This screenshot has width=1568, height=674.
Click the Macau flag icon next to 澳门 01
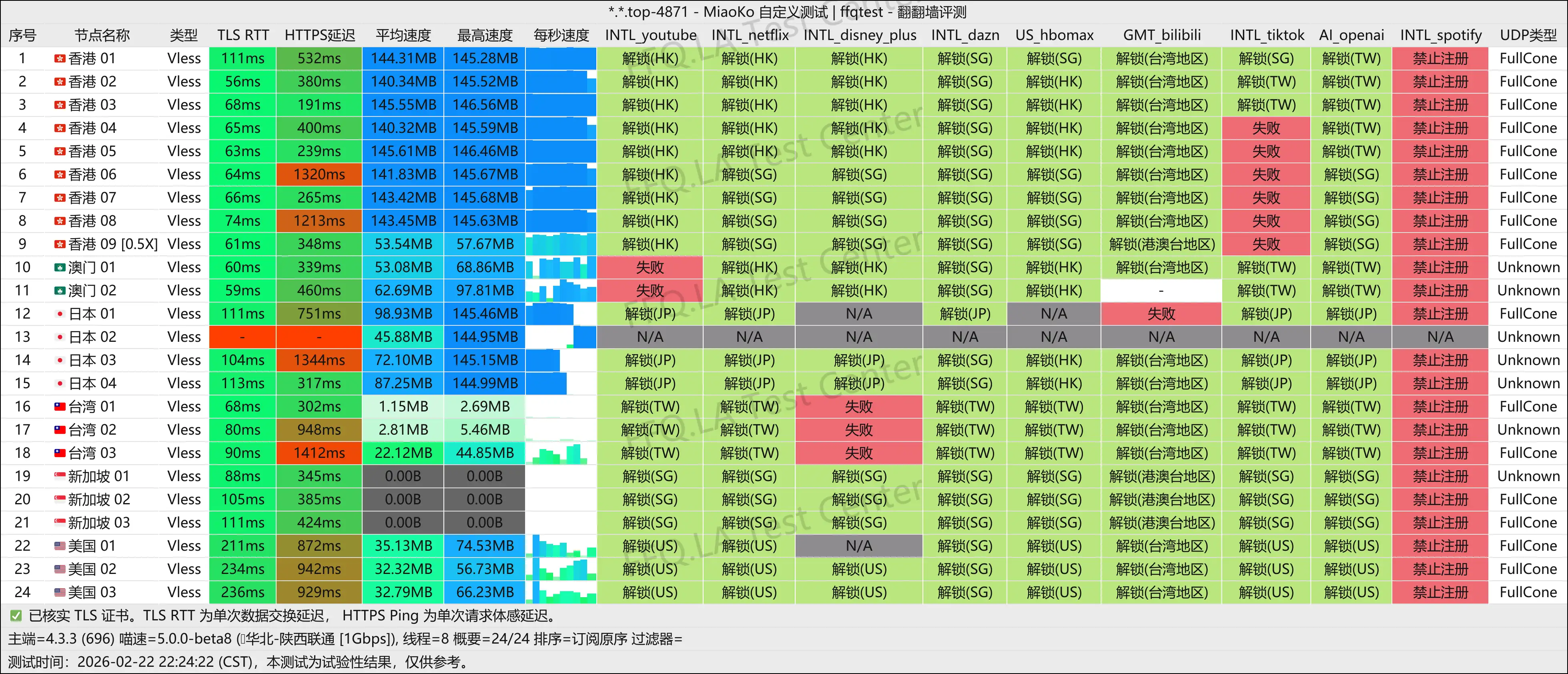(x=60, y=267)
